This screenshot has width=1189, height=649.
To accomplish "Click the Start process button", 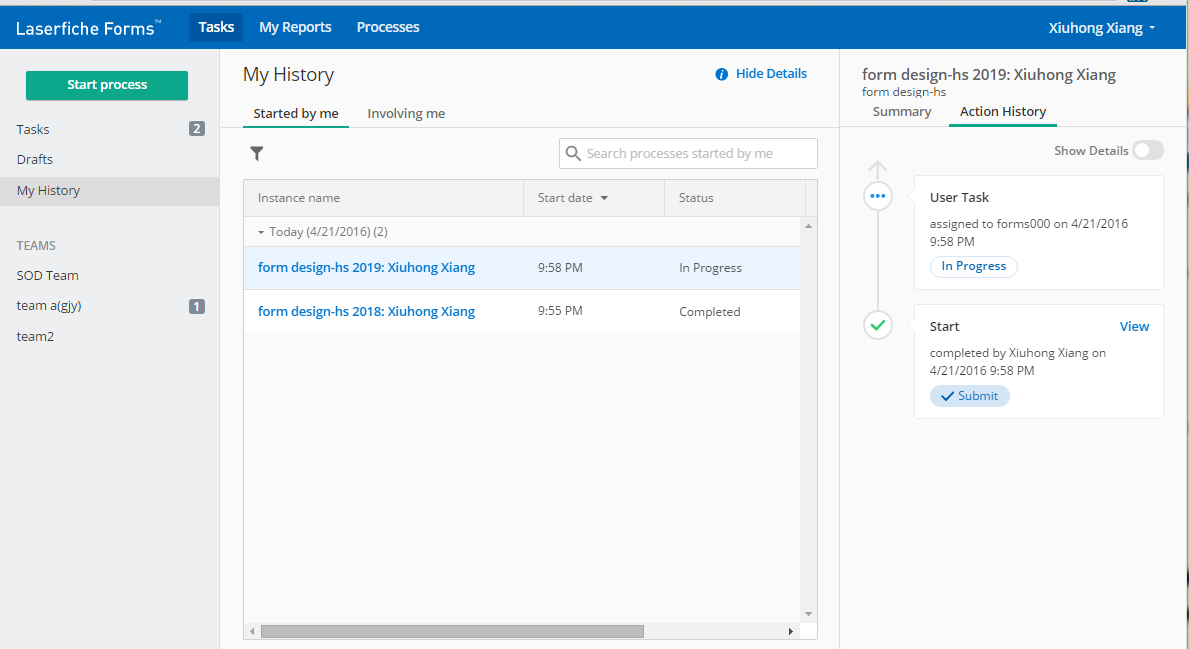I will (x=107, y=85).
